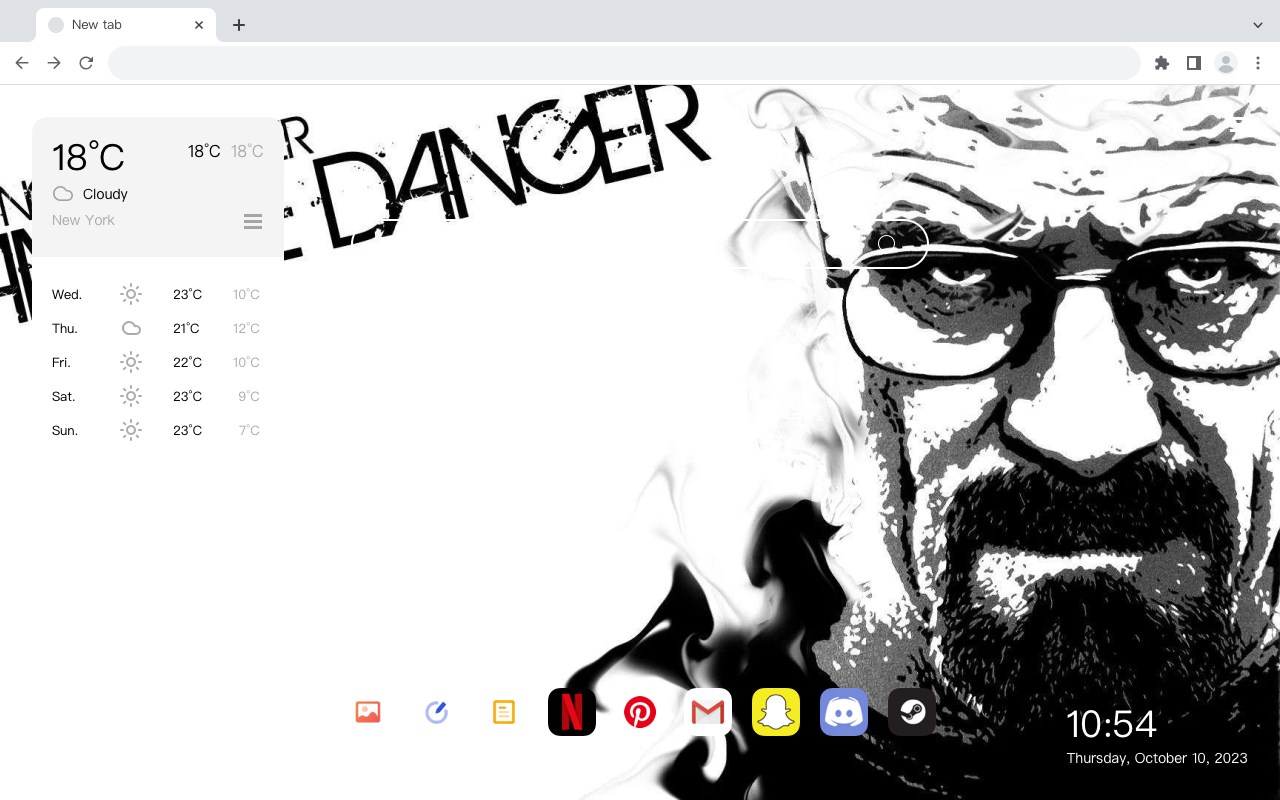The image size is (1280, 800).
Task: Open the Chrome three-dot menu
Action: (1258, 63)
